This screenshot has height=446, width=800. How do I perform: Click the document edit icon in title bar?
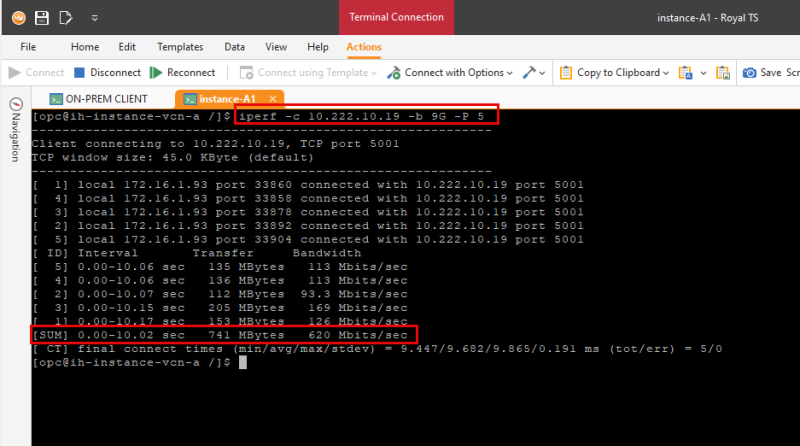pyautogui.click(x=66, y=17)
